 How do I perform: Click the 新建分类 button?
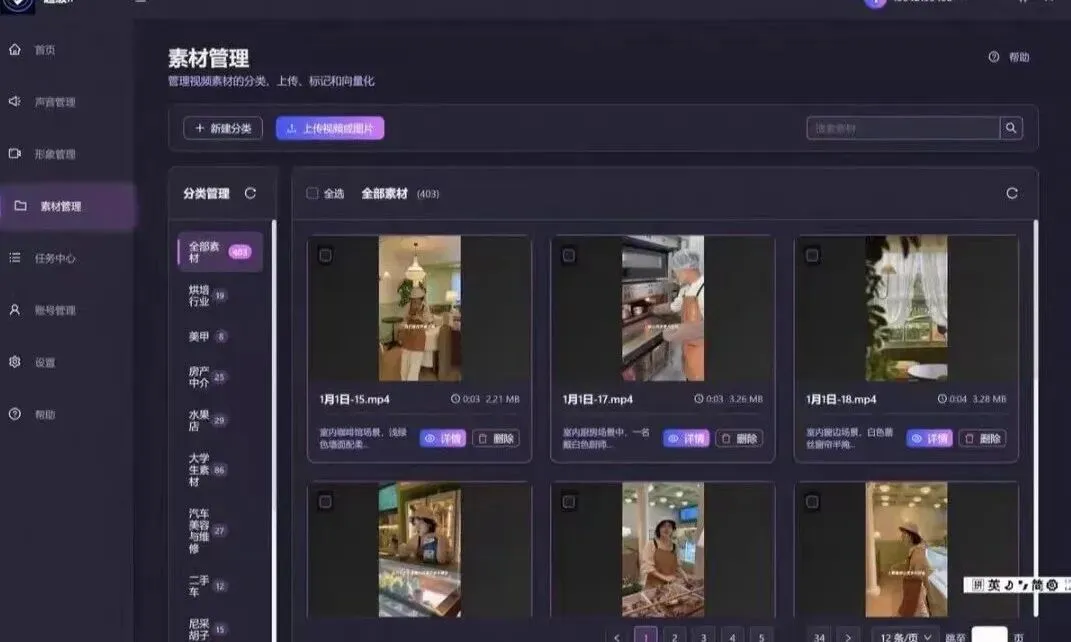point(223,128)
